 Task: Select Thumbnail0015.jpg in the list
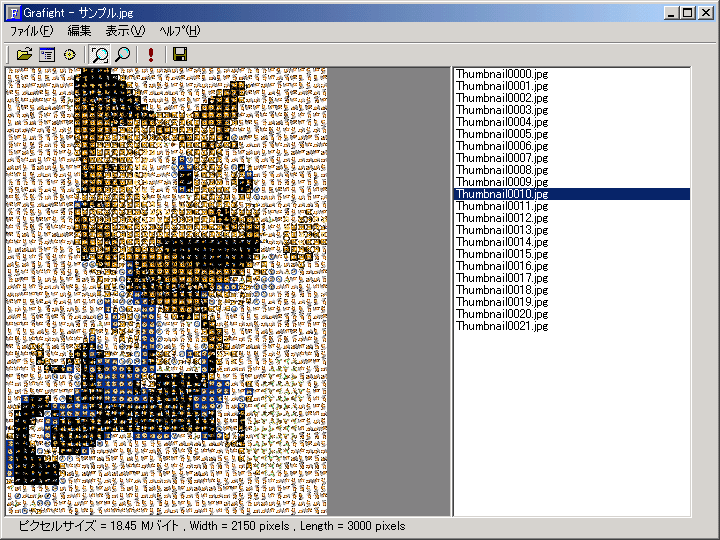[x=572, y=254]
